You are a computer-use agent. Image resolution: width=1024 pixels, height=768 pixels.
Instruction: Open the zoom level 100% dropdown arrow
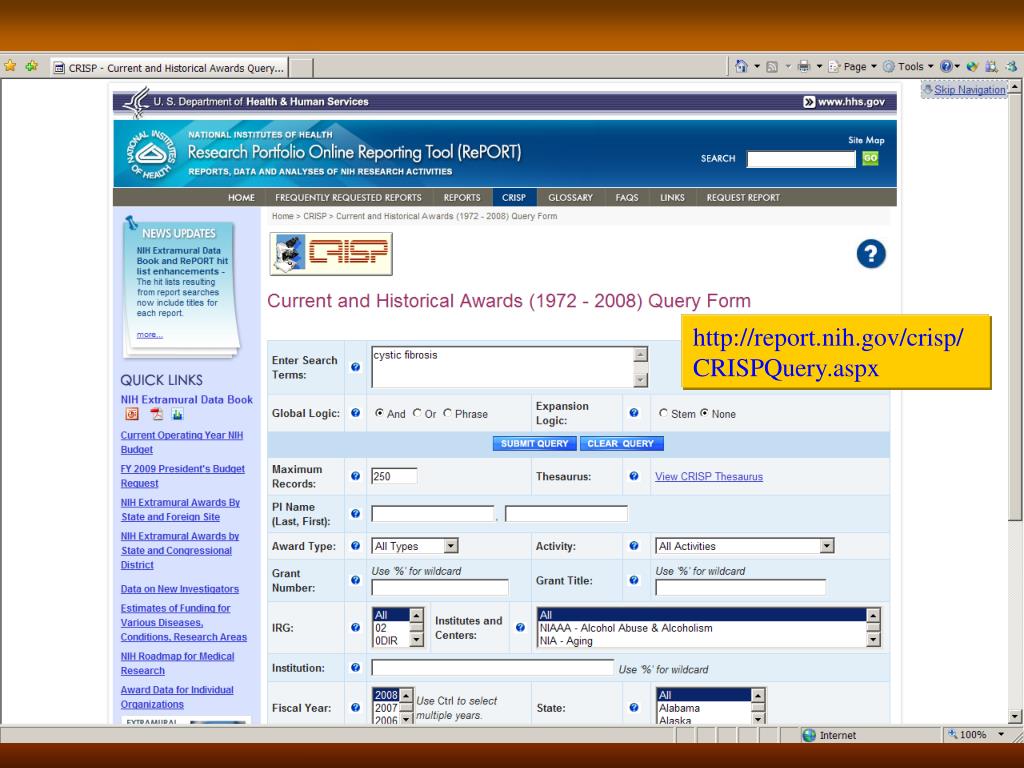click(1001, 735)
